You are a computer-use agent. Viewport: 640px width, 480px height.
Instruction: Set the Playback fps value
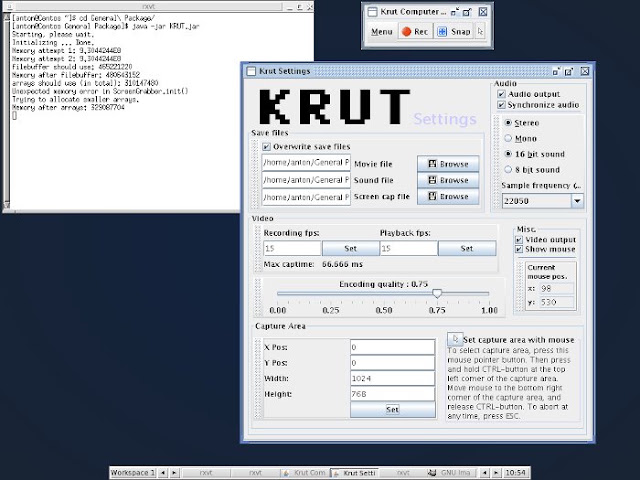[467, 248]
